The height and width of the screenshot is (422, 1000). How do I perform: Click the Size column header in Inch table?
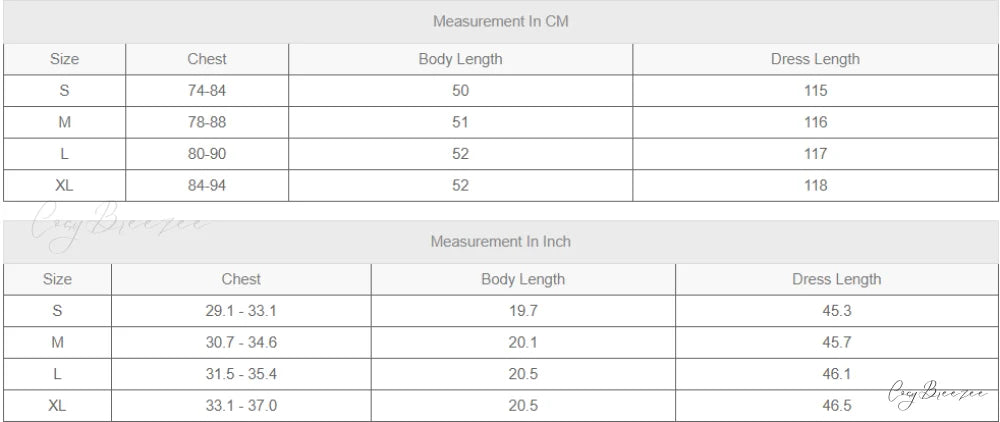57,279
